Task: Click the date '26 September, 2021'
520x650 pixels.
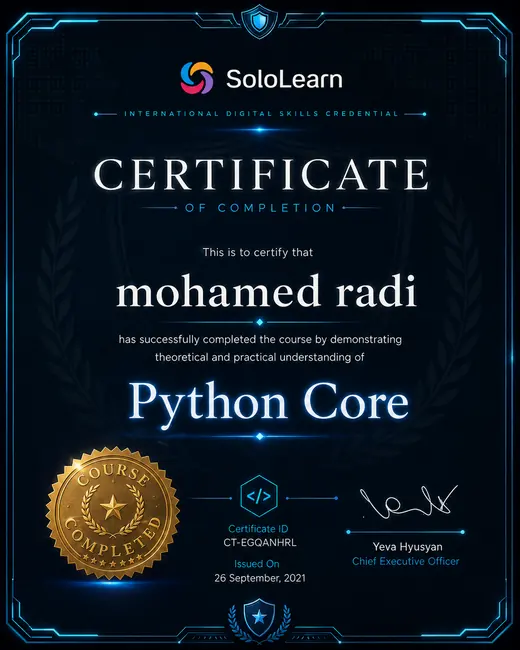Action: tap(260, 578)
